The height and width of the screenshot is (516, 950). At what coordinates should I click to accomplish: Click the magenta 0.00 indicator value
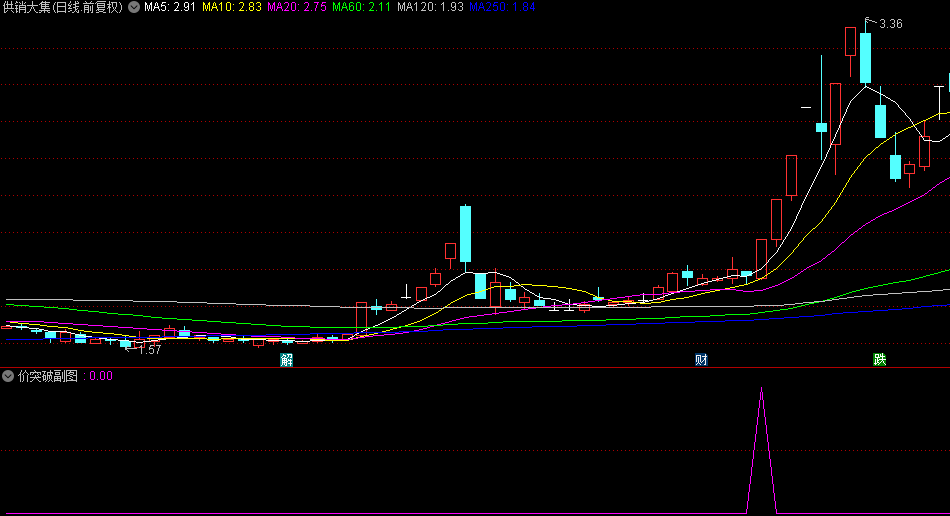(101, 377)
